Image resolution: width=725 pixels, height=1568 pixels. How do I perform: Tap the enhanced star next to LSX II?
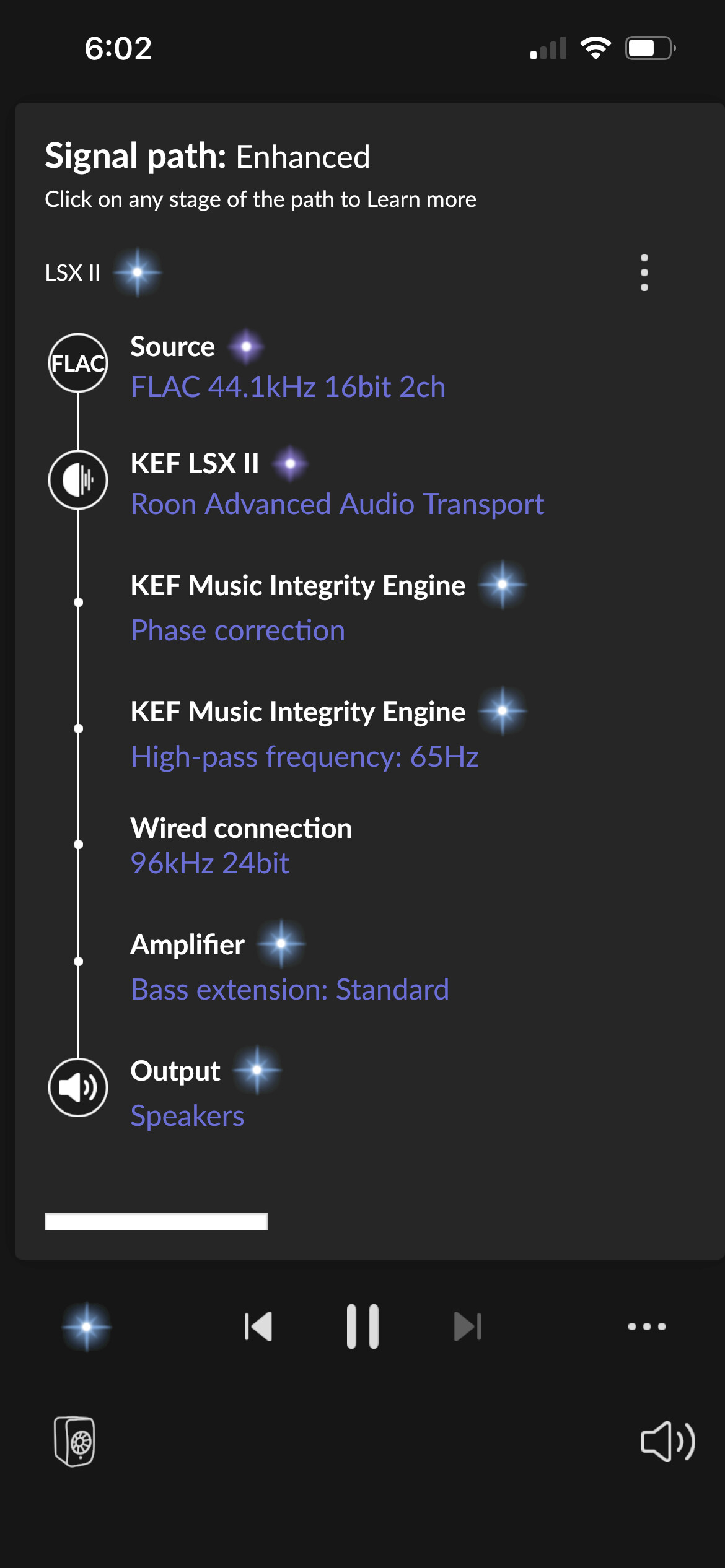click(138, 272)
